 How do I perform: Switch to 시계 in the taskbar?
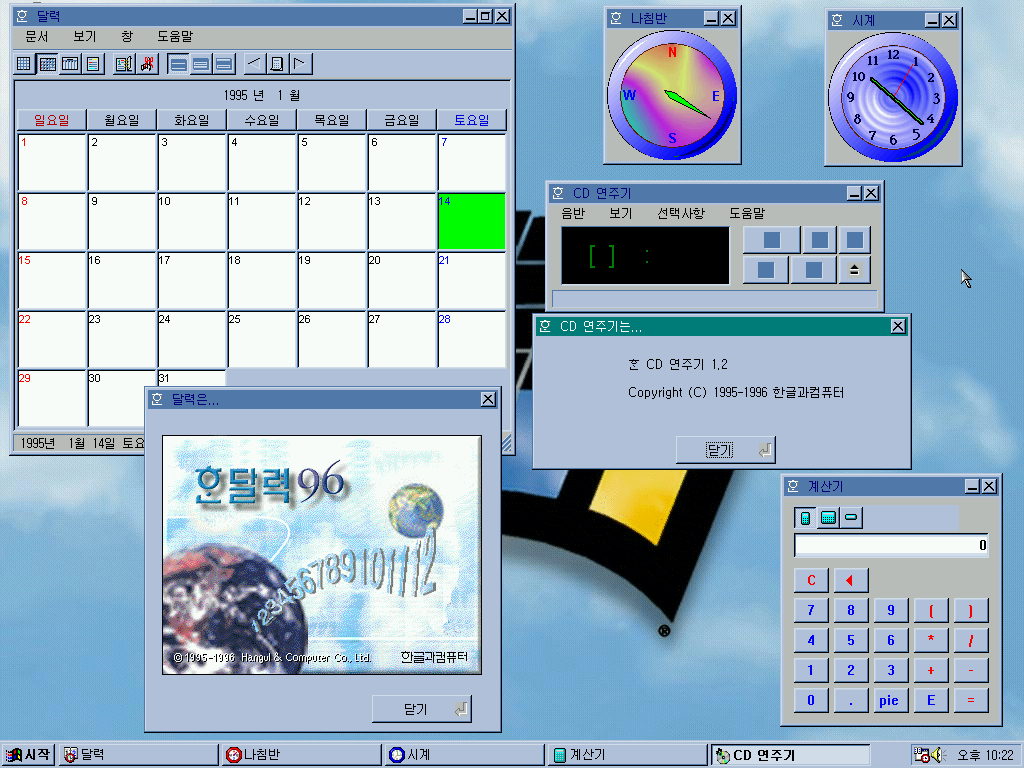[x=464, y=755]
